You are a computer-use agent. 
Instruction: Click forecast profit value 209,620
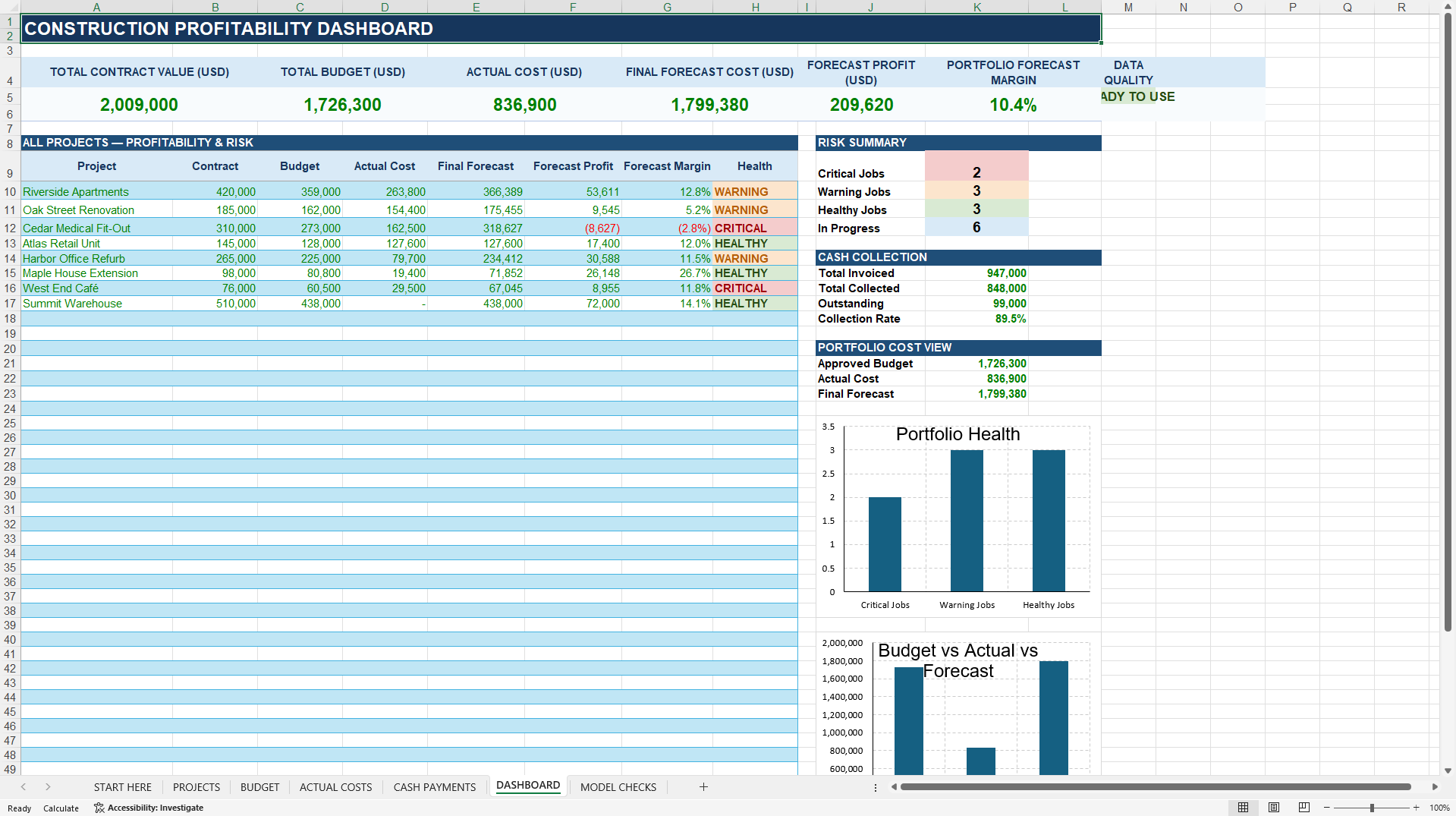(x=861, y=105)
